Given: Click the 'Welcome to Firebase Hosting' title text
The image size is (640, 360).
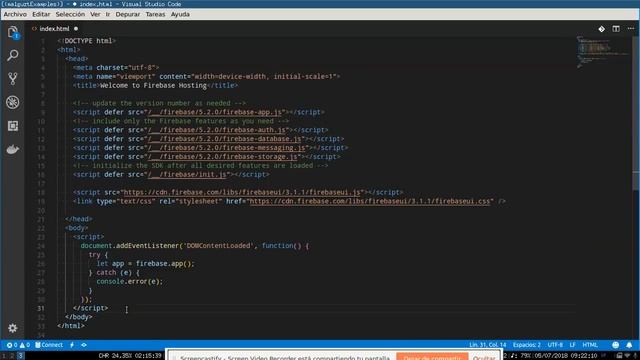Looking at the screenshot, I should click(153, 86).
